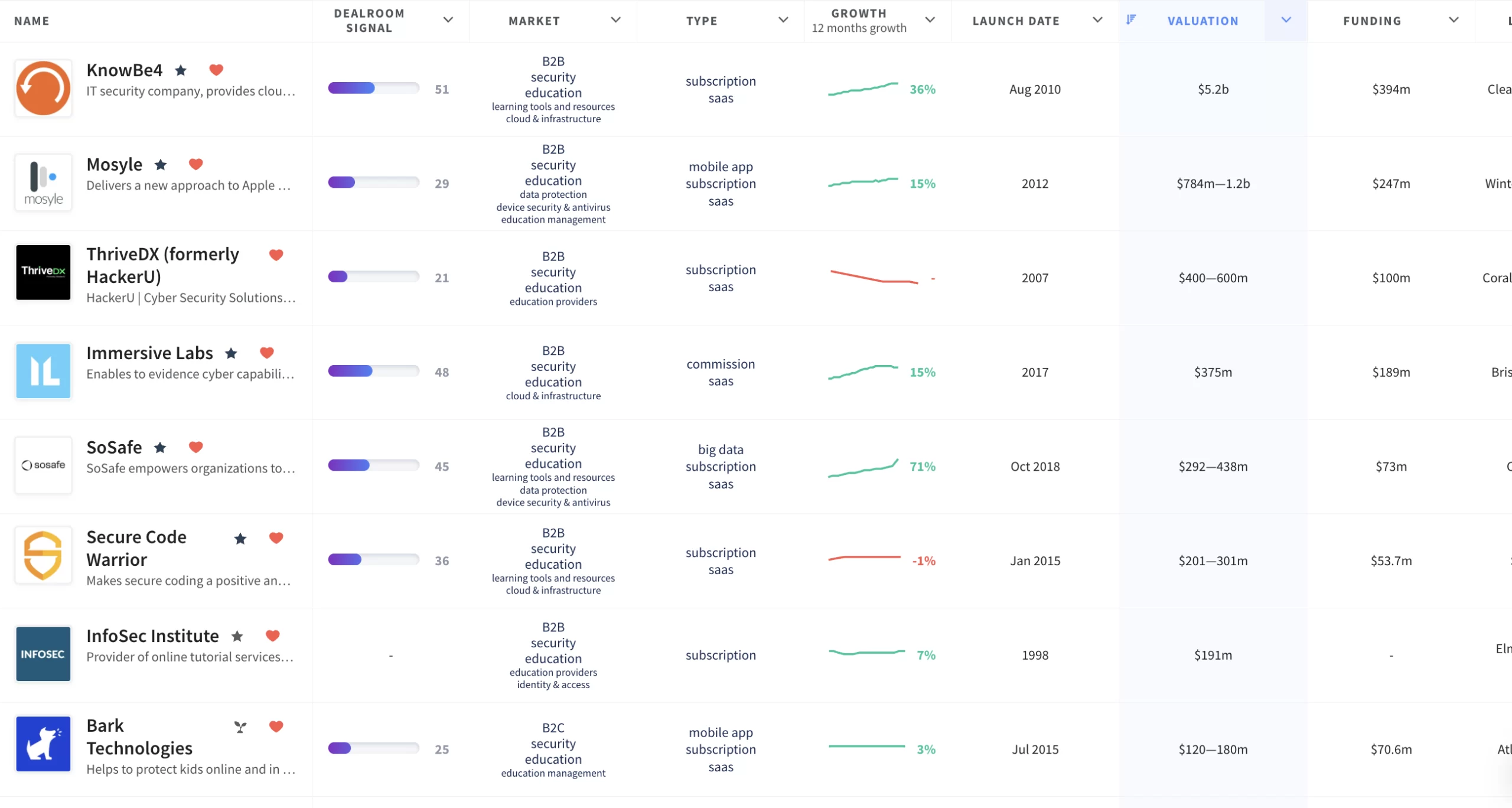Click the SoSafe star icon
Viewport: 1512px width, 808px height.
pos(160,448)
